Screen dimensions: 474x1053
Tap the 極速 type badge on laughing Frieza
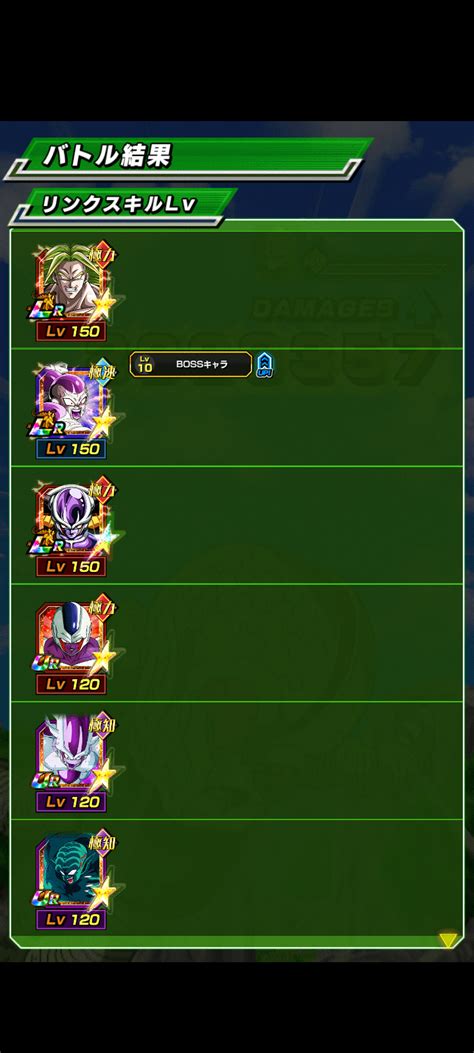[102, 373]
